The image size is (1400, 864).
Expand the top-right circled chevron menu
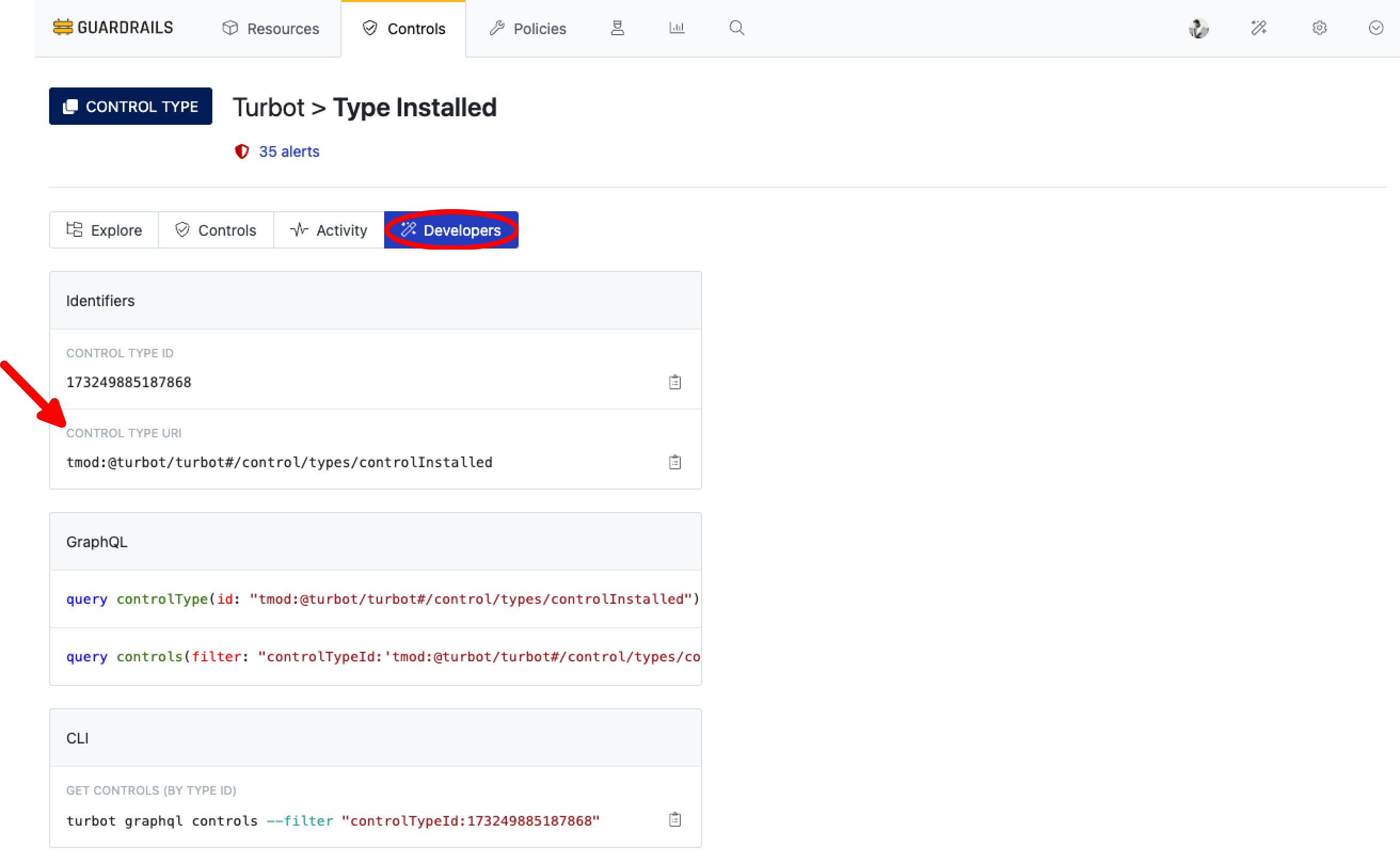coord(1375,28)
